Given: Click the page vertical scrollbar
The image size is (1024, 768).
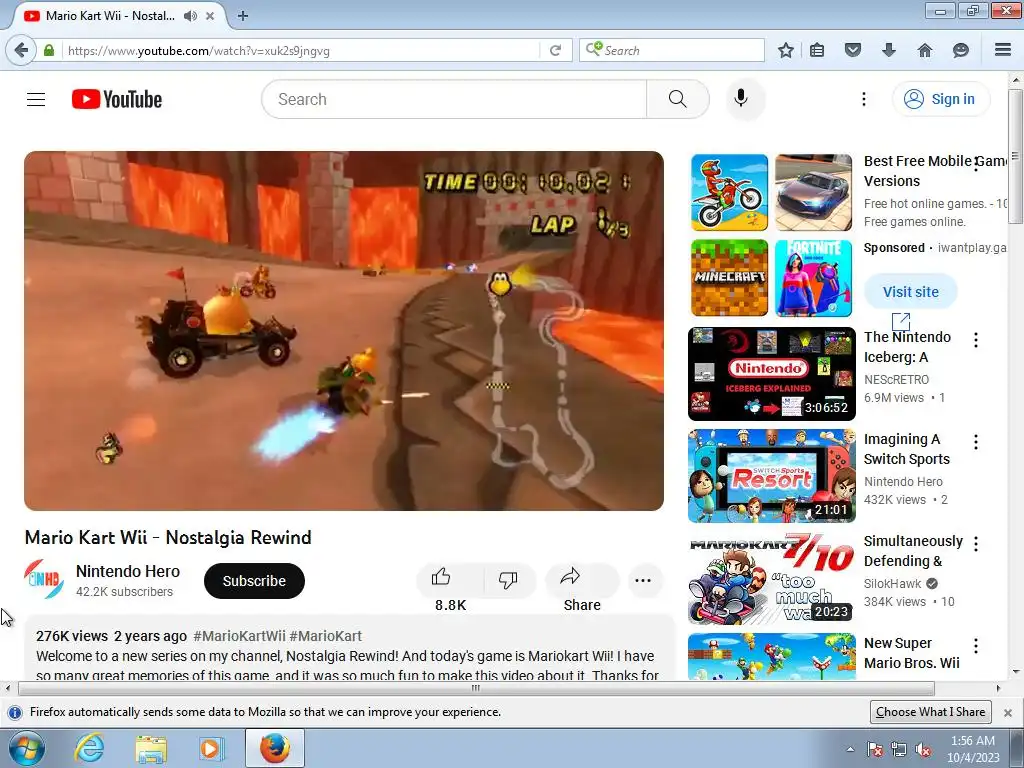Looking at the screenshot, I should tap(1016, 157).
